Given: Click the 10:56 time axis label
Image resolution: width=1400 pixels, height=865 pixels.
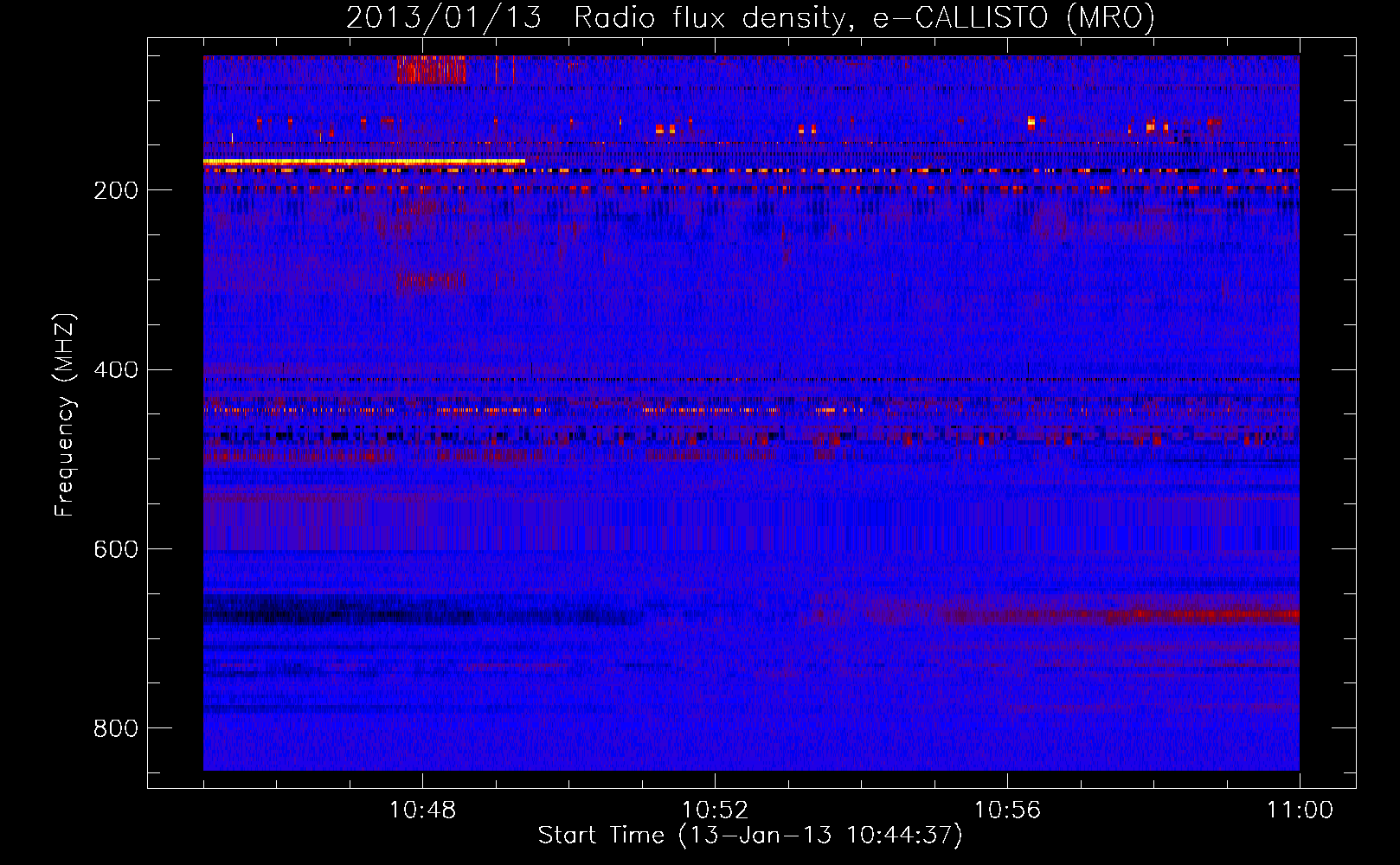Looking at the screenshot, I should (x=1007, y=811).
